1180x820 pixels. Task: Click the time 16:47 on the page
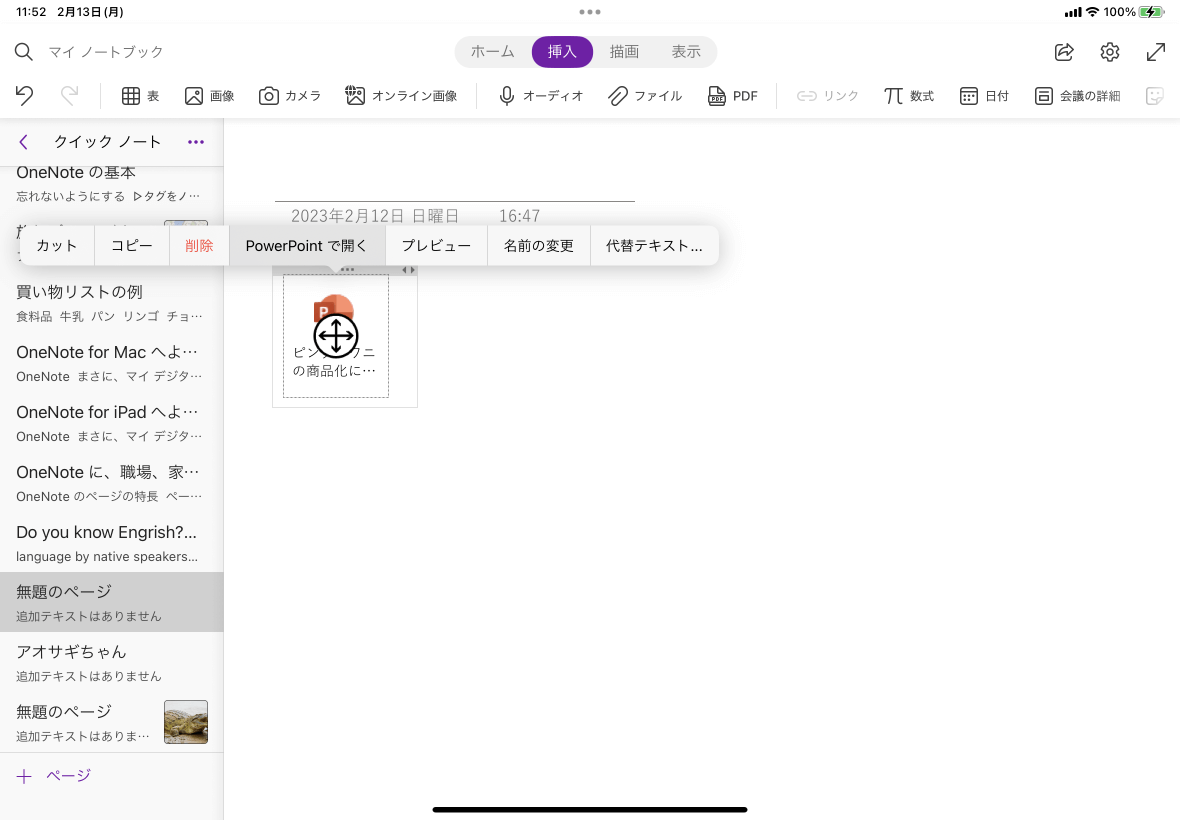(x=519, y=216)
